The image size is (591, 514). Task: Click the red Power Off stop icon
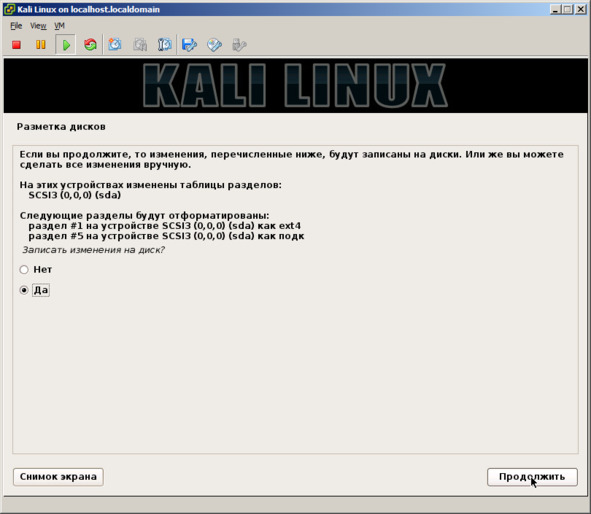[x=16, y=45]
